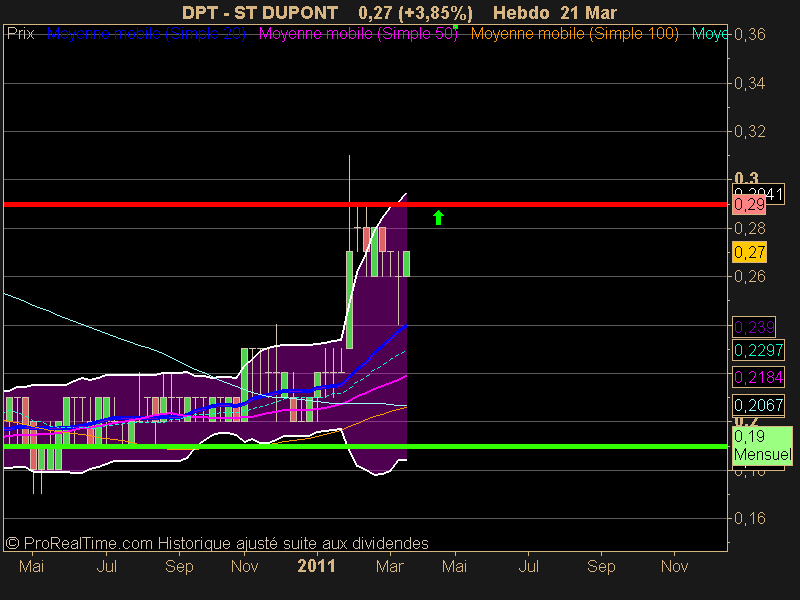The height and width of the screenshot is (600, 800).
Task: Select the 'Hebdo' timeframe label
Action: tap(521, 12)
